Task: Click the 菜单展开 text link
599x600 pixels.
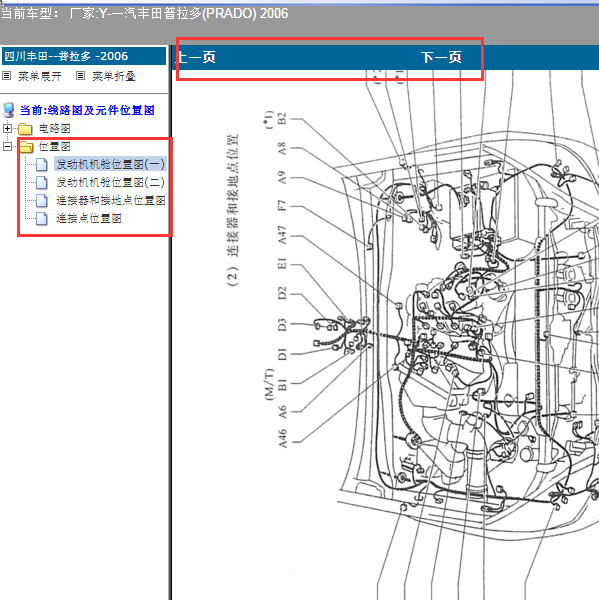Action: click(40, 76)
